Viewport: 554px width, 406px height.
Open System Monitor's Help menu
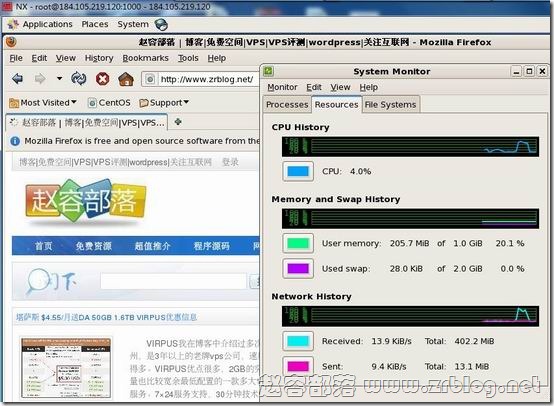coord(369,87)
